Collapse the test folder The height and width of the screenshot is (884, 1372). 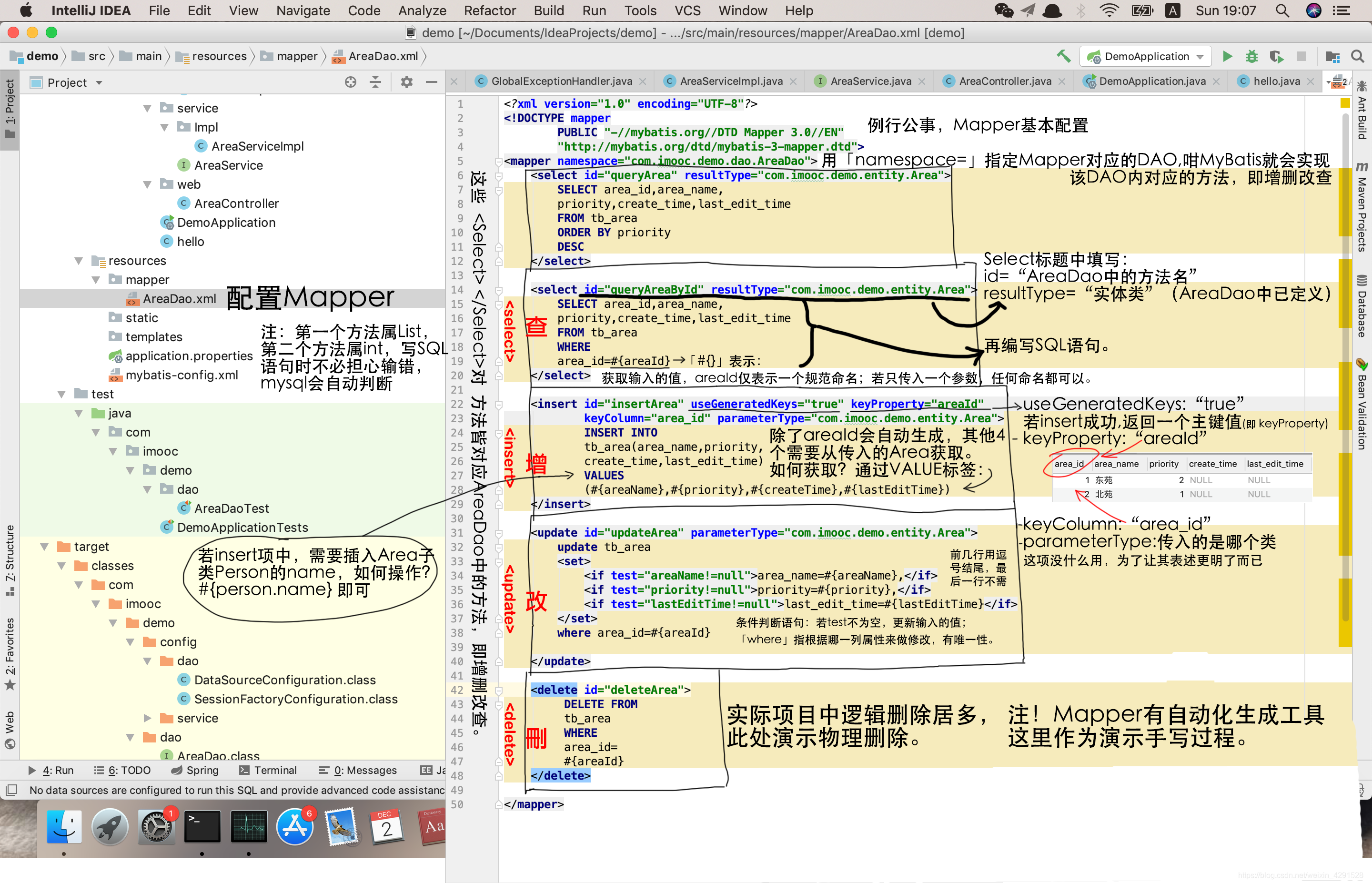tap(61, 394)
